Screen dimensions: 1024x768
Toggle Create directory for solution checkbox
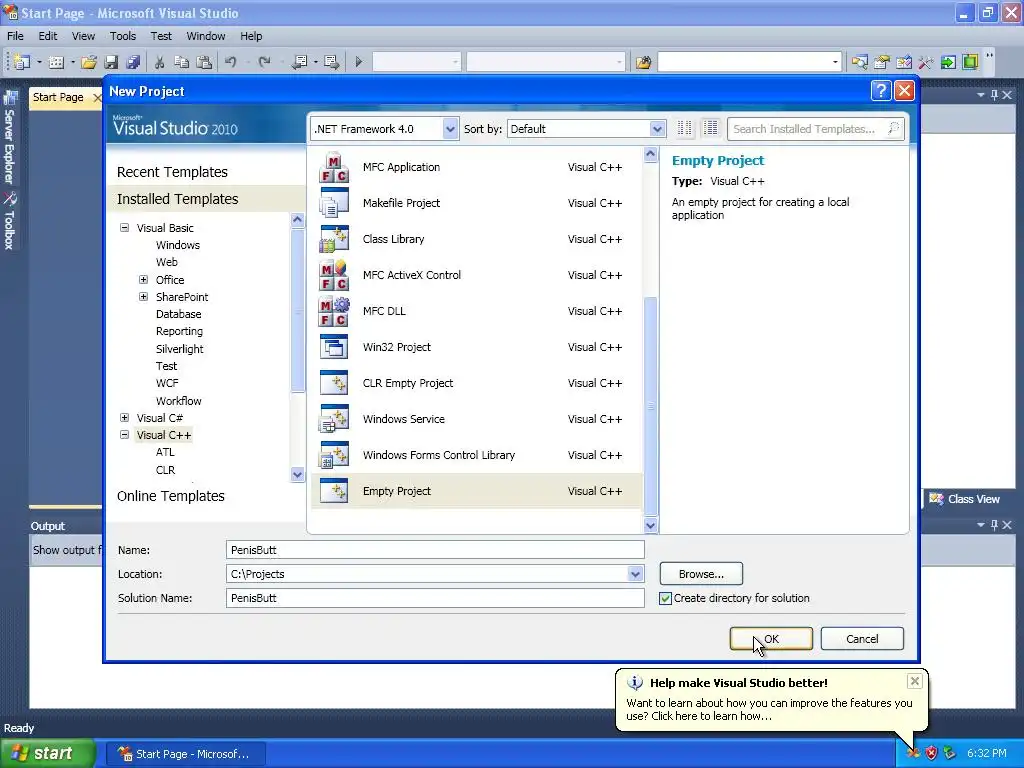pos(665,598)
